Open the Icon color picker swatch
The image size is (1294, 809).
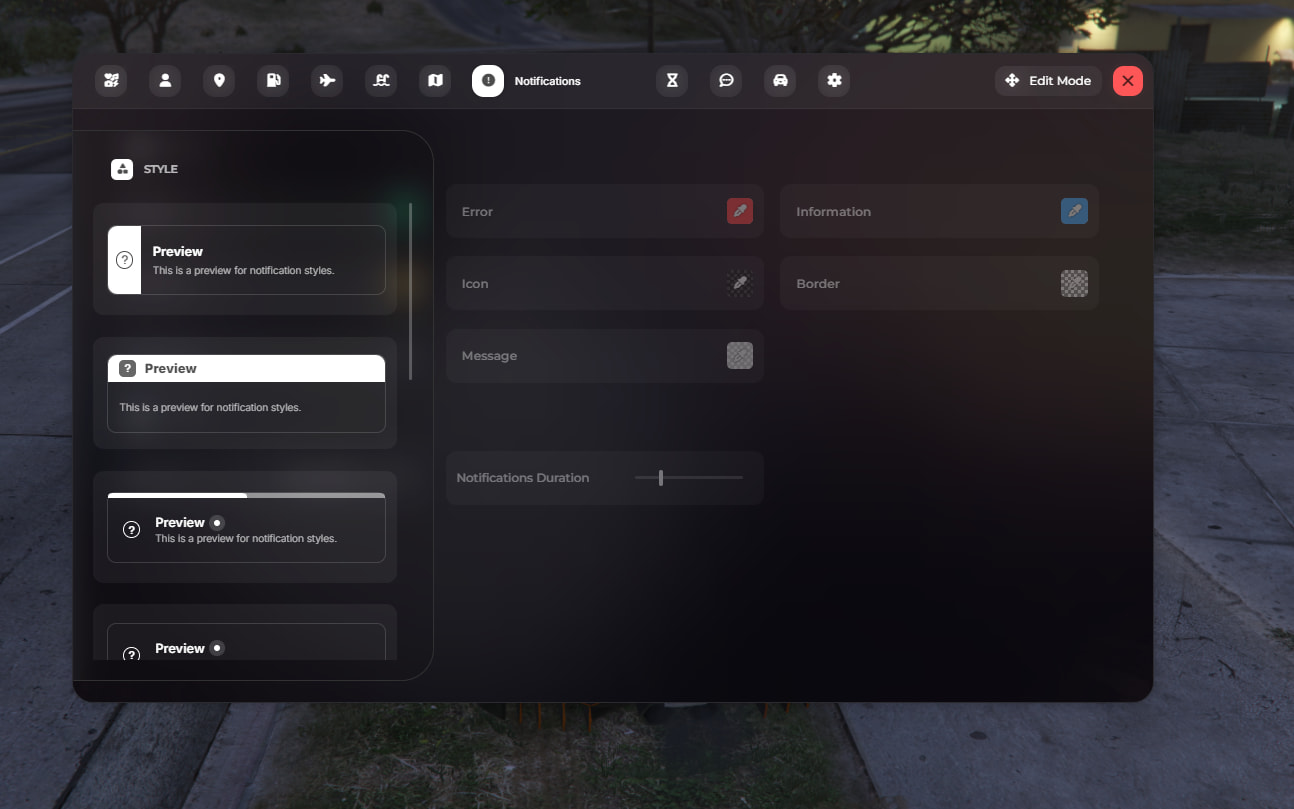click(740, 283)
